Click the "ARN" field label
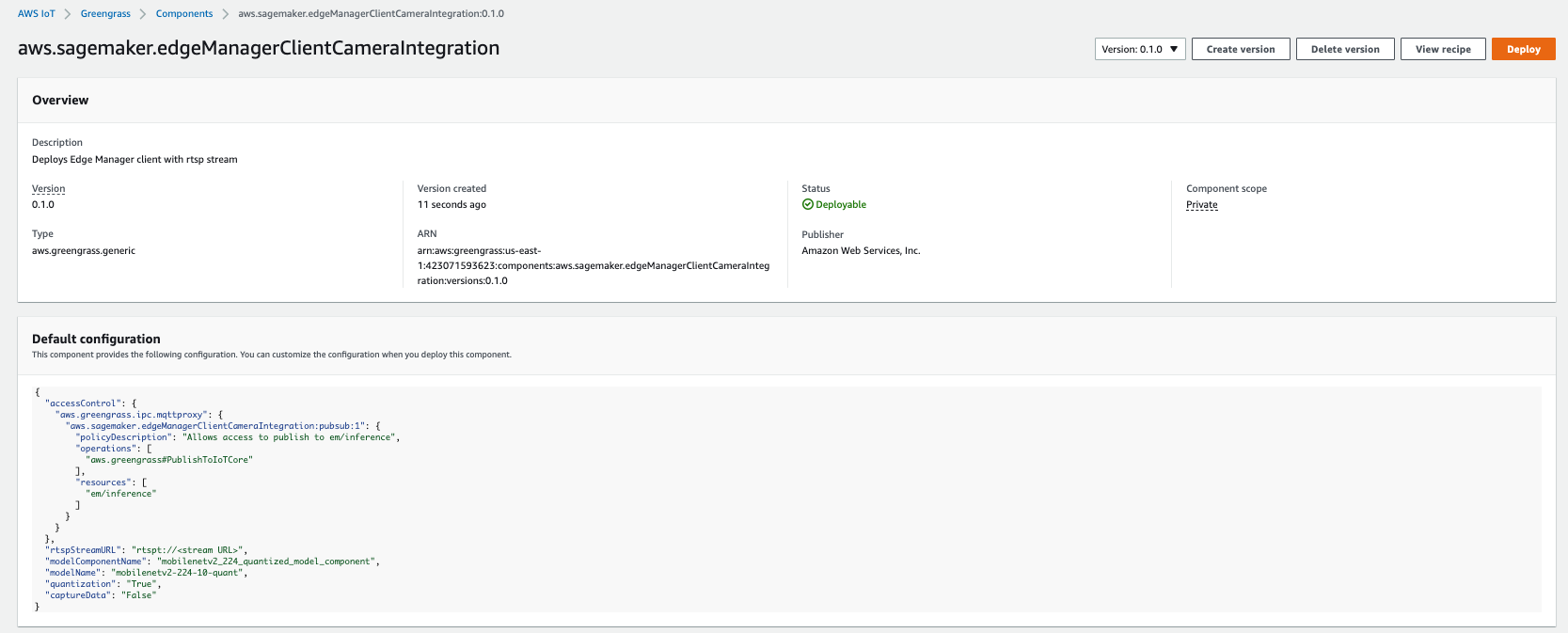1568x633 pixels. click(427, 234)
